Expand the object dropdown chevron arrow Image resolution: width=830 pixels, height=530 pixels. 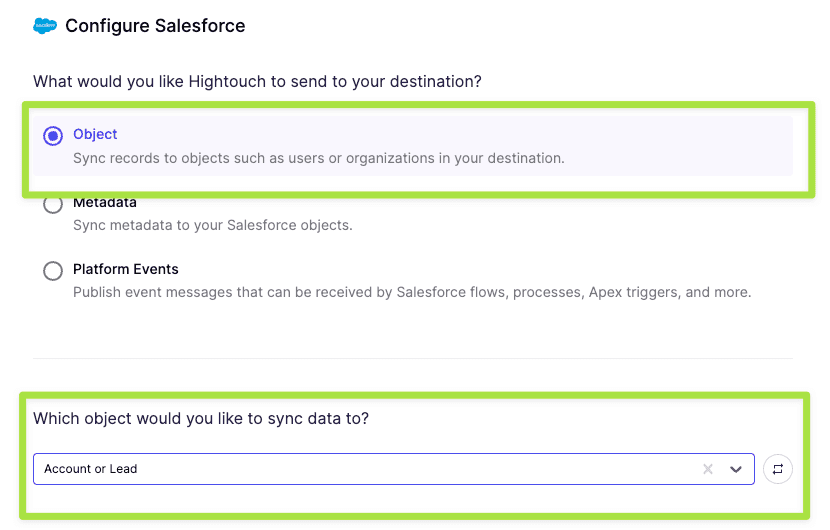[737, 469]
